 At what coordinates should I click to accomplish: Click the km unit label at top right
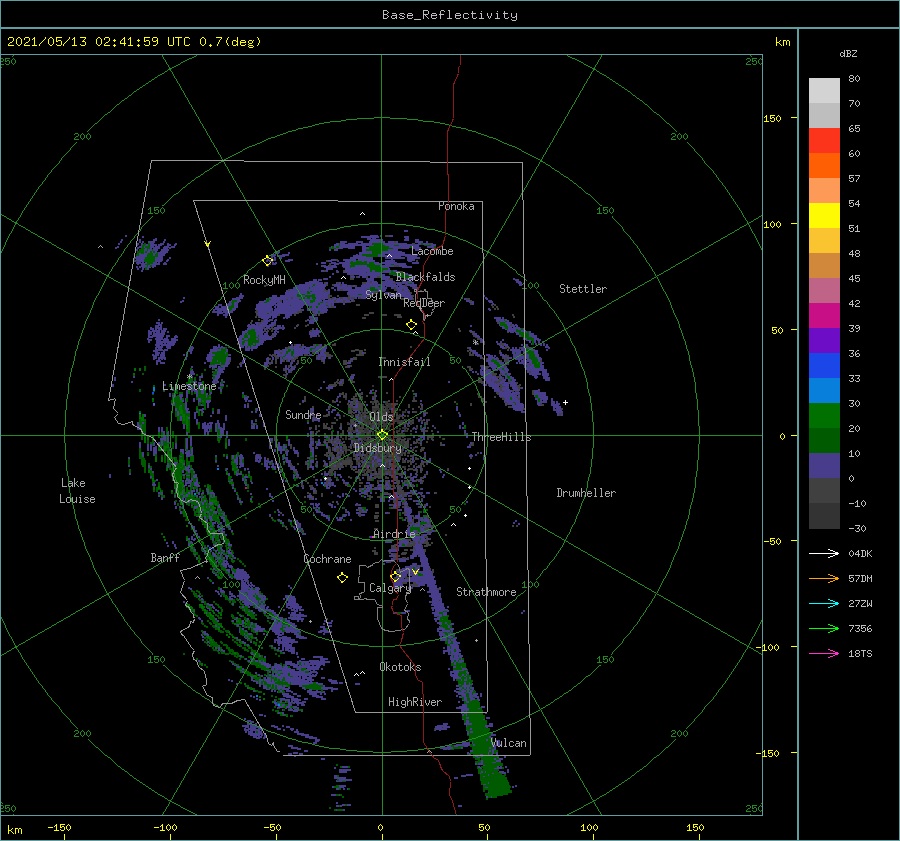[782, 42]
